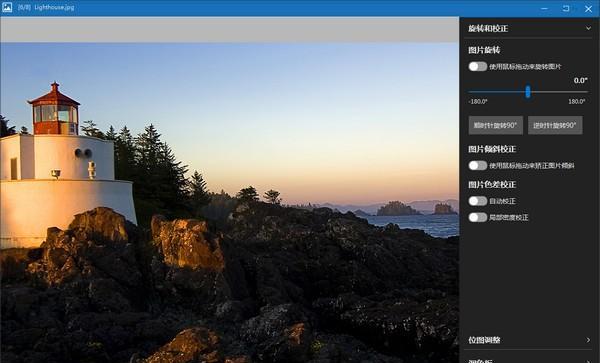Click the lighthouse photo preview
600x363 pixels.
tap(230, 203)
